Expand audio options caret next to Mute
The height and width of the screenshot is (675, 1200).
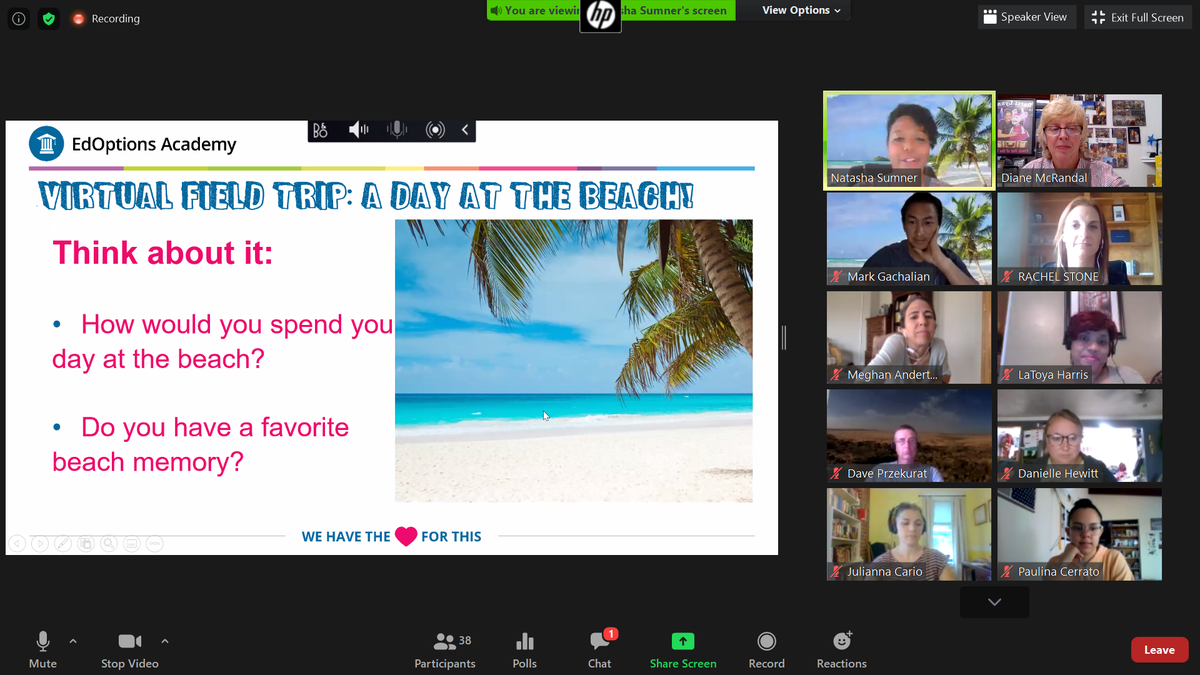click(x=73, y=641)
